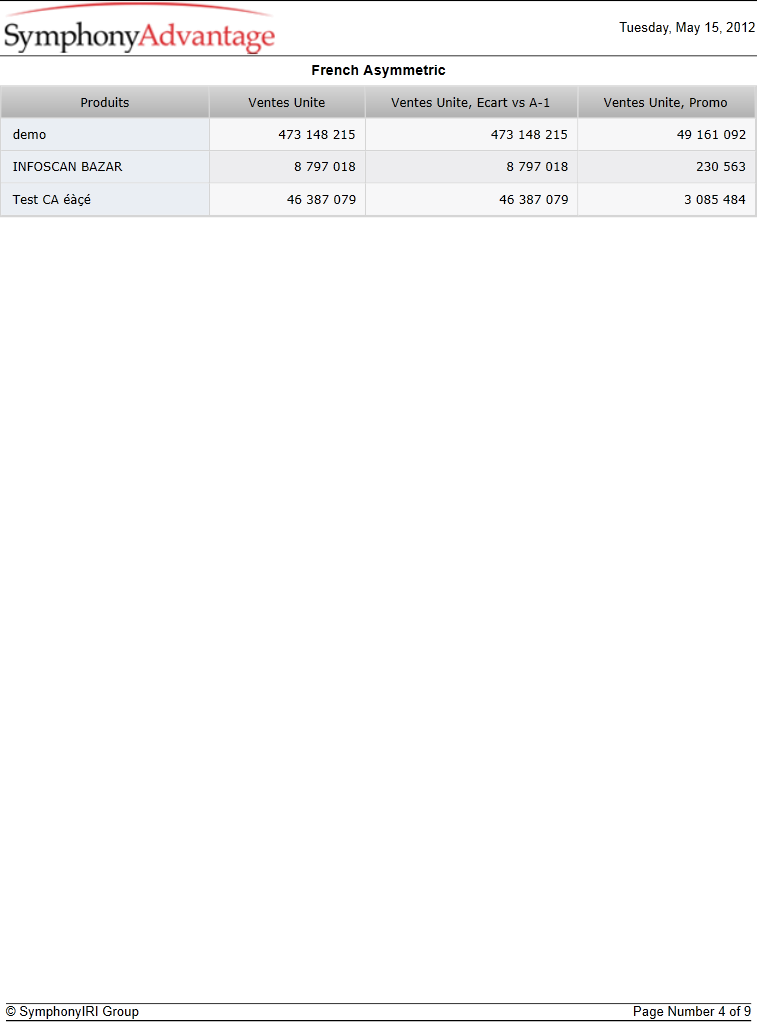Click the INFOSCAN BAZAR row label
Viewport: 757px width, 1027px height.
[67, 166]
